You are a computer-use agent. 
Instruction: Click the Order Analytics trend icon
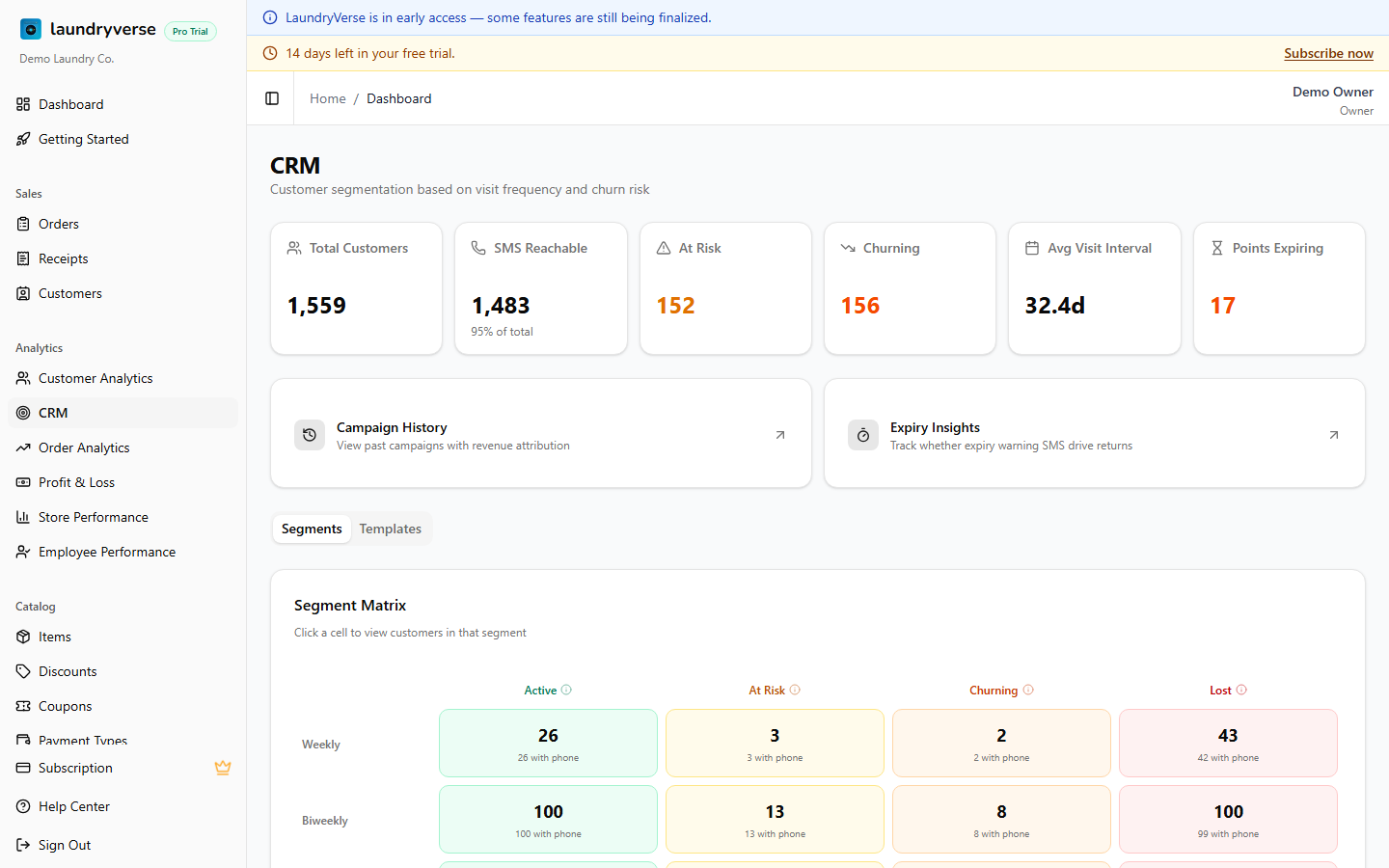[23, 448]
